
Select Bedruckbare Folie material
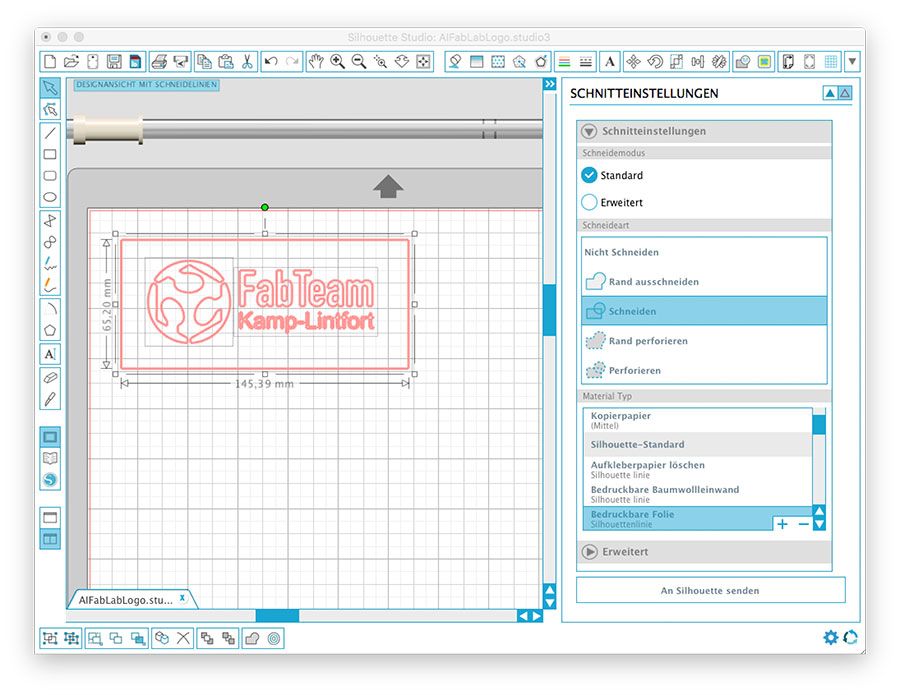tap(697, 518)
